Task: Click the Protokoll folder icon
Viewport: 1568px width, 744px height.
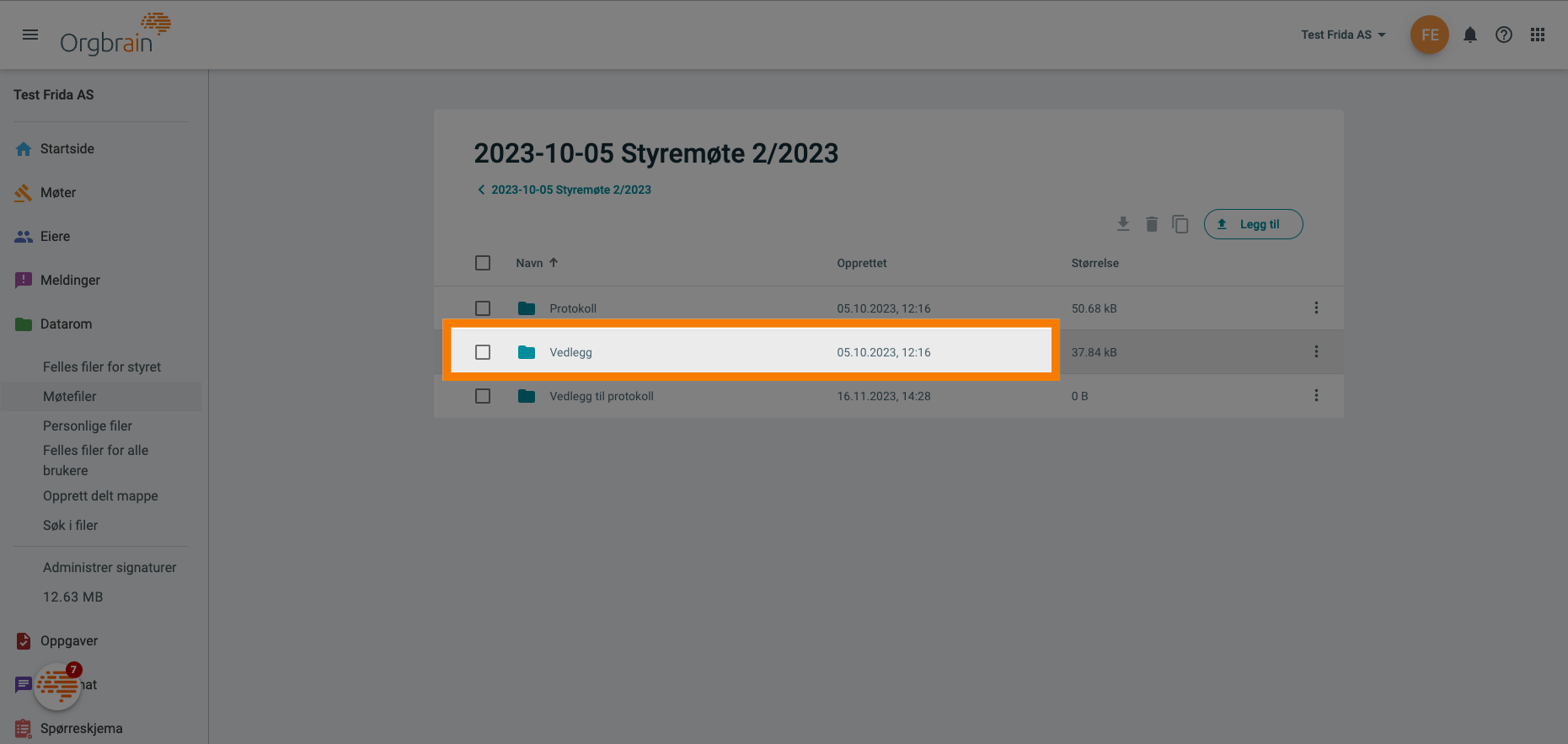Action: (x=527, y=308)
